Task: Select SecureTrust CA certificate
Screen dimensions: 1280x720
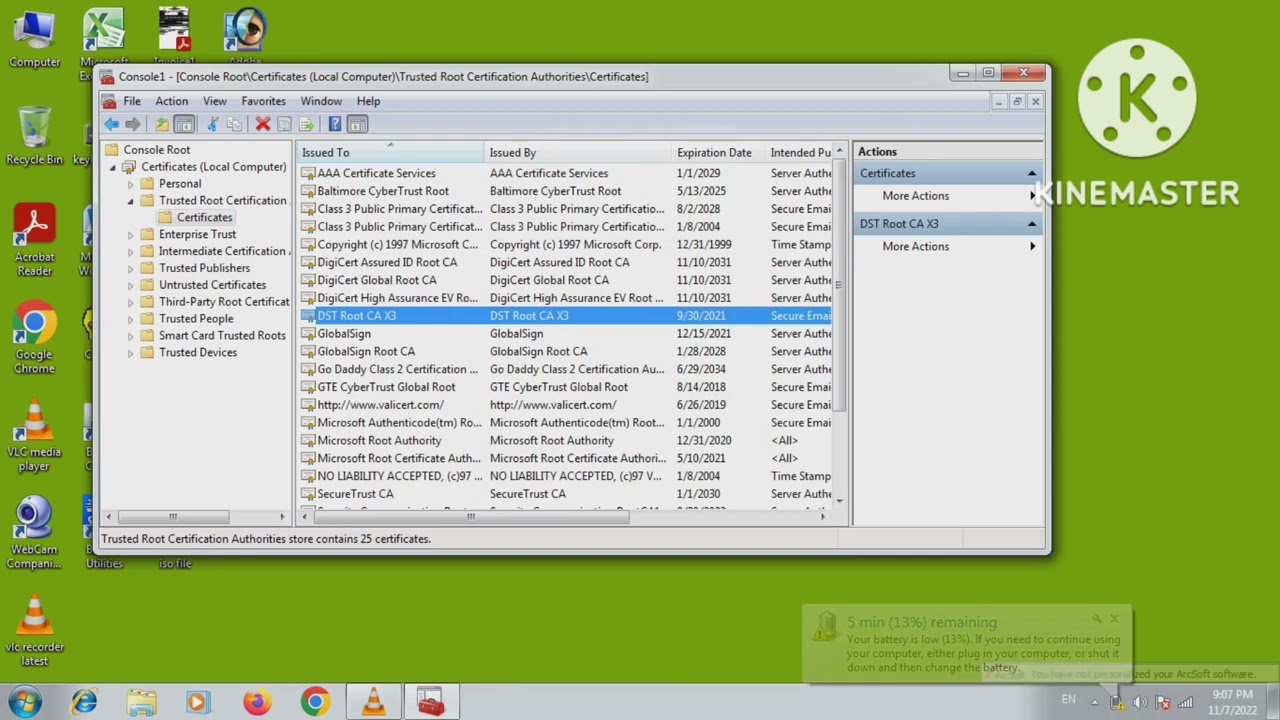Action: (x=565, y=494)
